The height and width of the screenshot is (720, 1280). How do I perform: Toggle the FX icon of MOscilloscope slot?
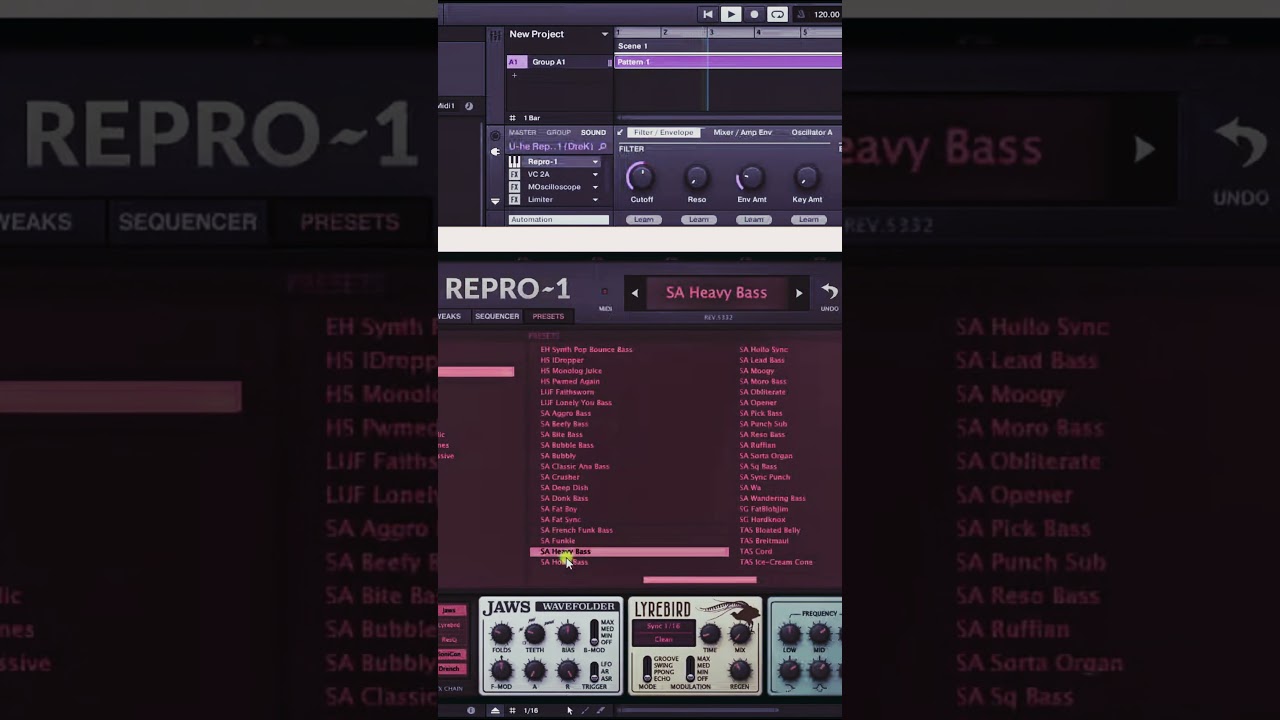coord(515,187)
